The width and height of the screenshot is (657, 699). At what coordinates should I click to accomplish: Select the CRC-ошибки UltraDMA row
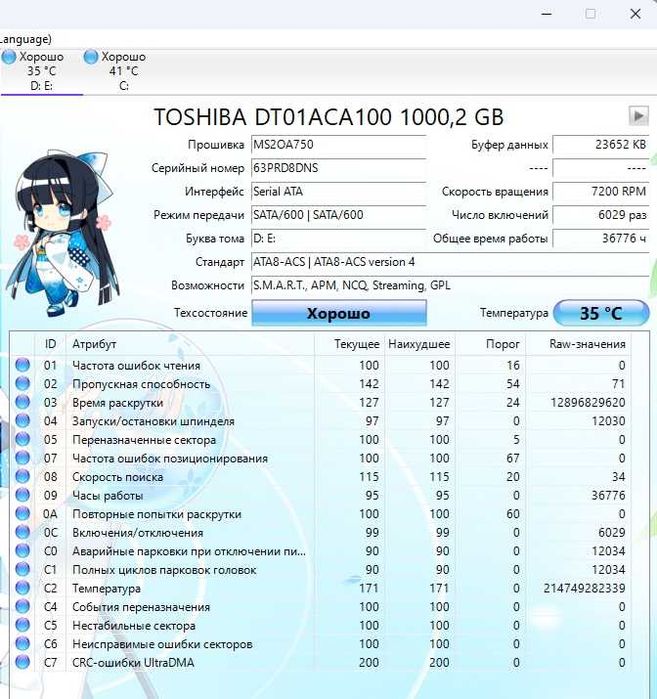point(320,662)
